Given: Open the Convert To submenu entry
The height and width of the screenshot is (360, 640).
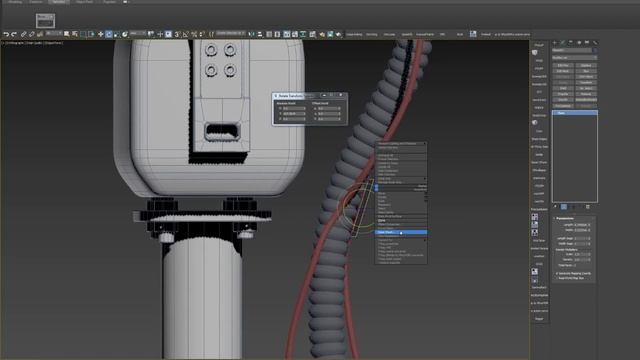Looking at the screenshot, I should tap(401, 240).
